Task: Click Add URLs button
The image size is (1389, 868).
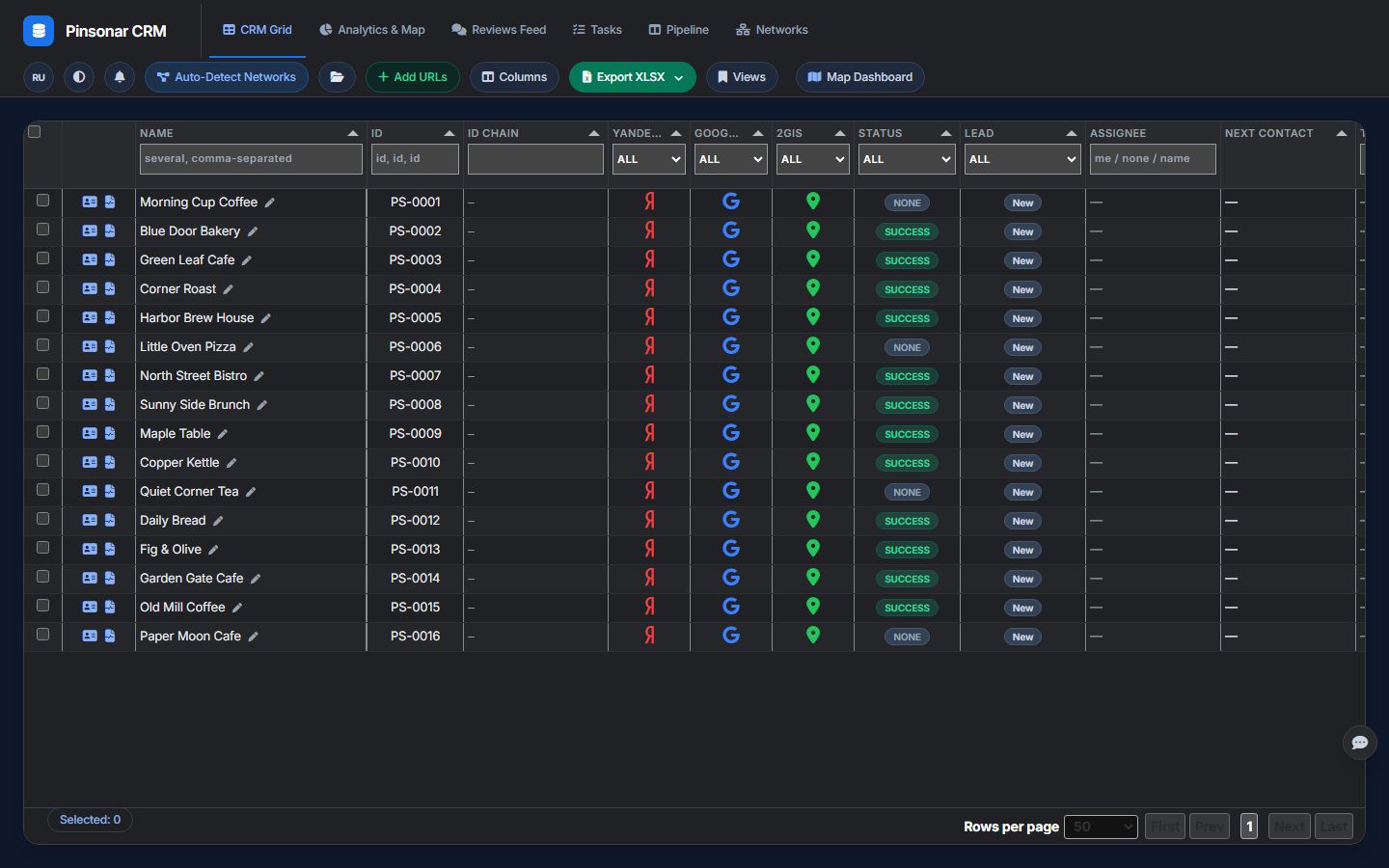Action: (413, 77)
